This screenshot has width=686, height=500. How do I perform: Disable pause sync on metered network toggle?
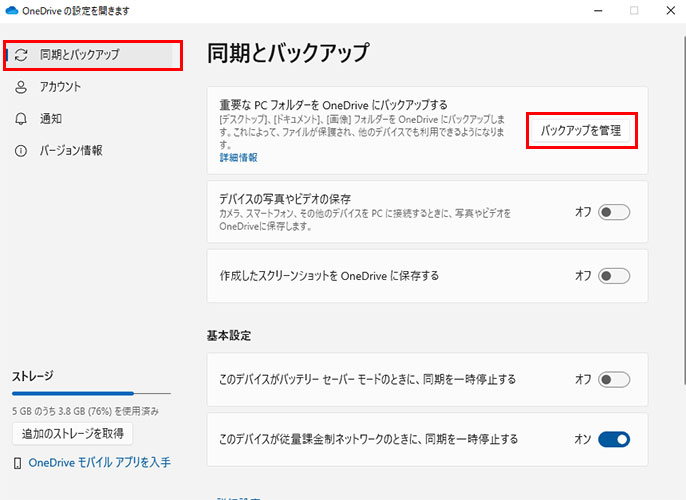coord(614,439)
